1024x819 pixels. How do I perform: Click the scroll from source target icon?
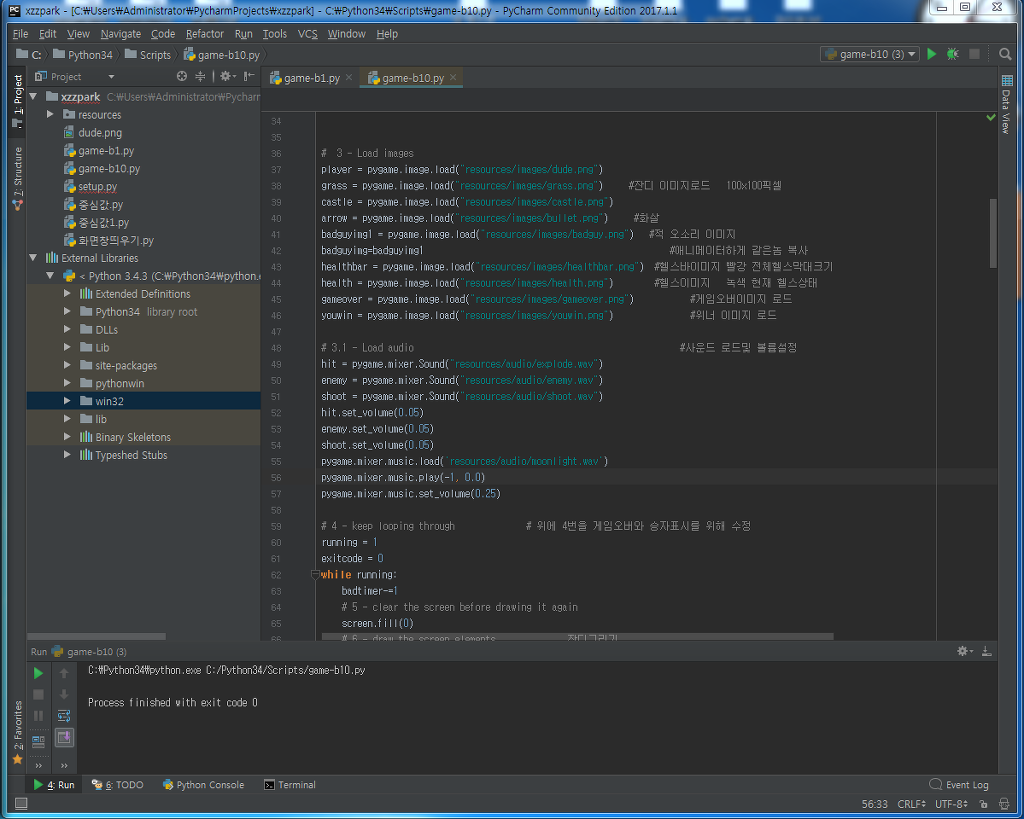(182, 76)
